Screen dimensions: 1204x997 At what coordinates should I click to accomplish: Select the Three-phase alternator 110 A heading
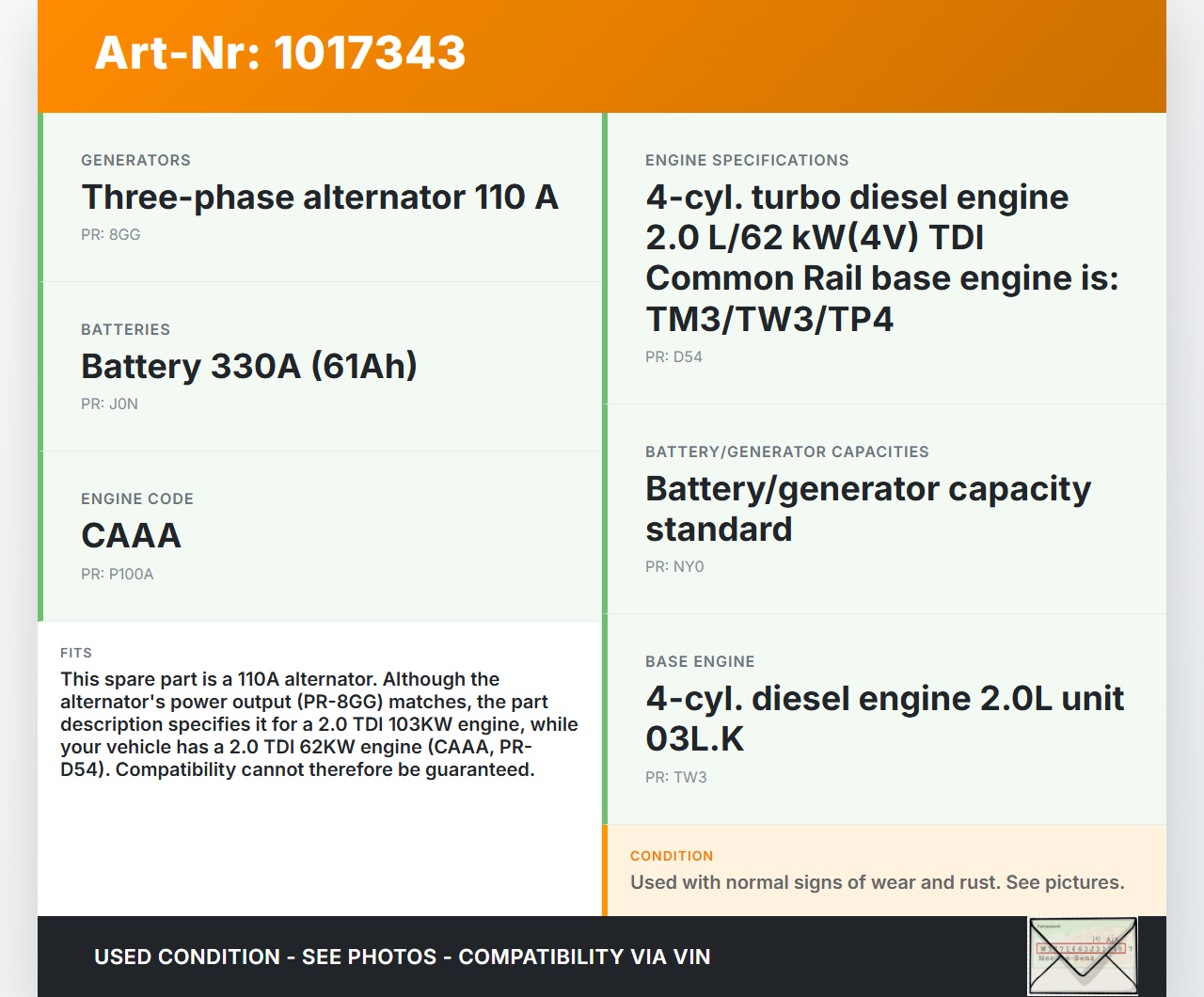tap(320, 198)
